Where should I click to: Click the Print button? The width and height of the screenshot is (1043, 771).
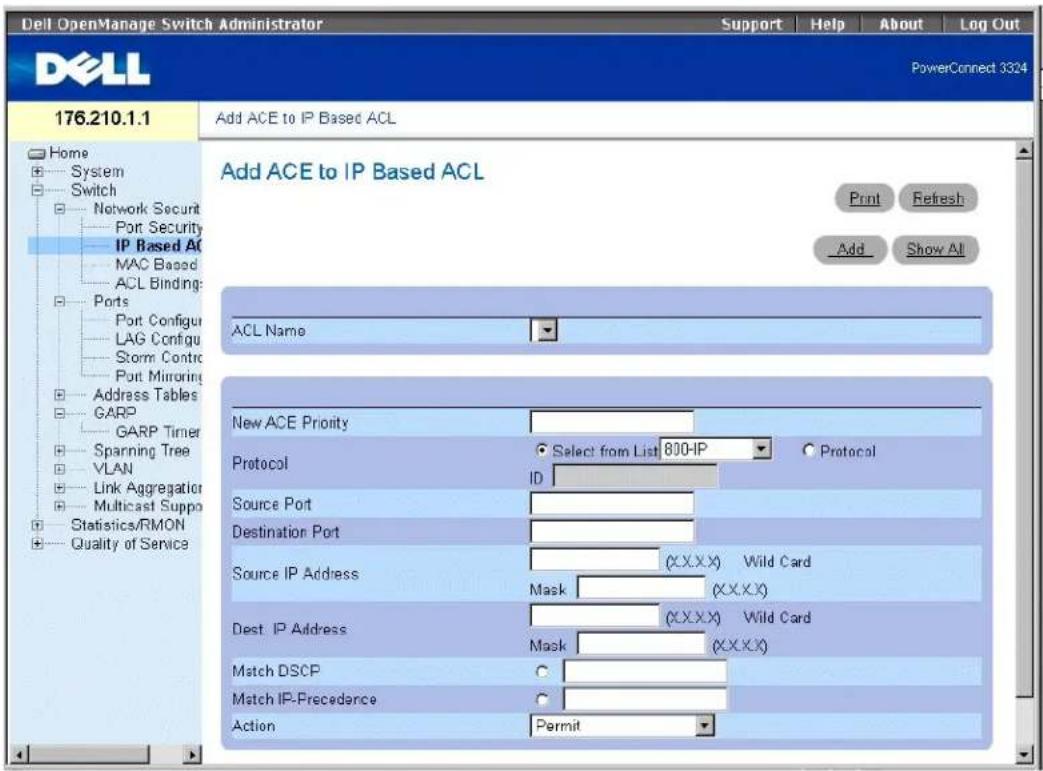pyautogui.click(x=864, y=198)
